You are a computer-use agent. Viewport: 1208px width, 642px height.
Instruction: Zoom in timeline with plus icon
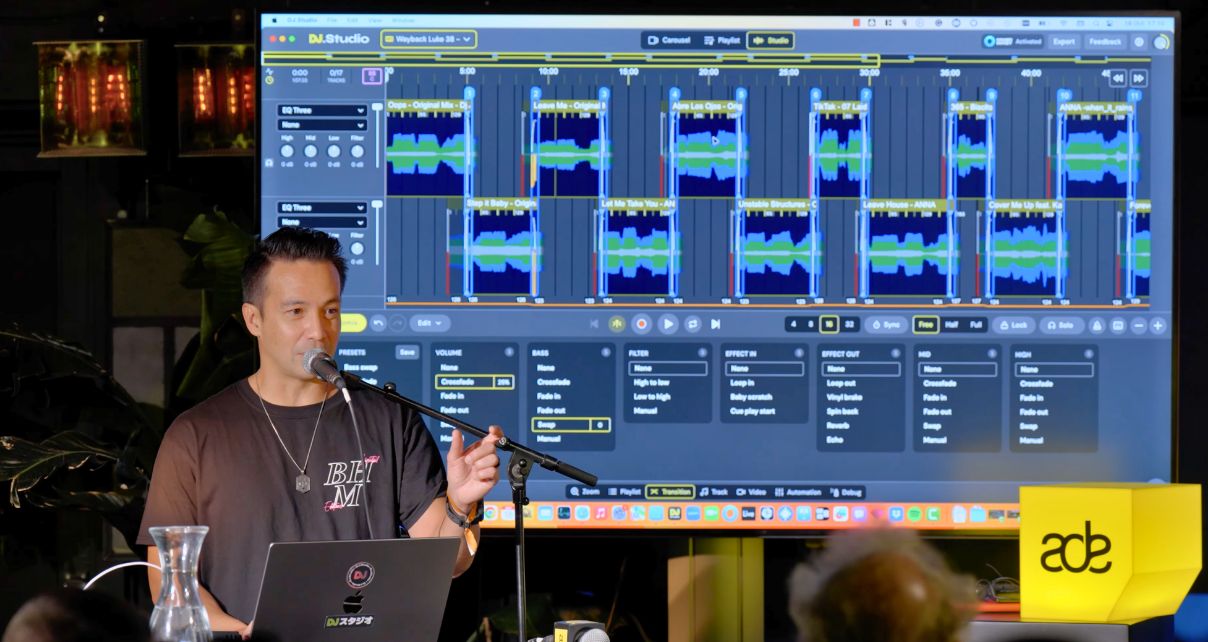pyautogui.click(x=1158, y=325)
